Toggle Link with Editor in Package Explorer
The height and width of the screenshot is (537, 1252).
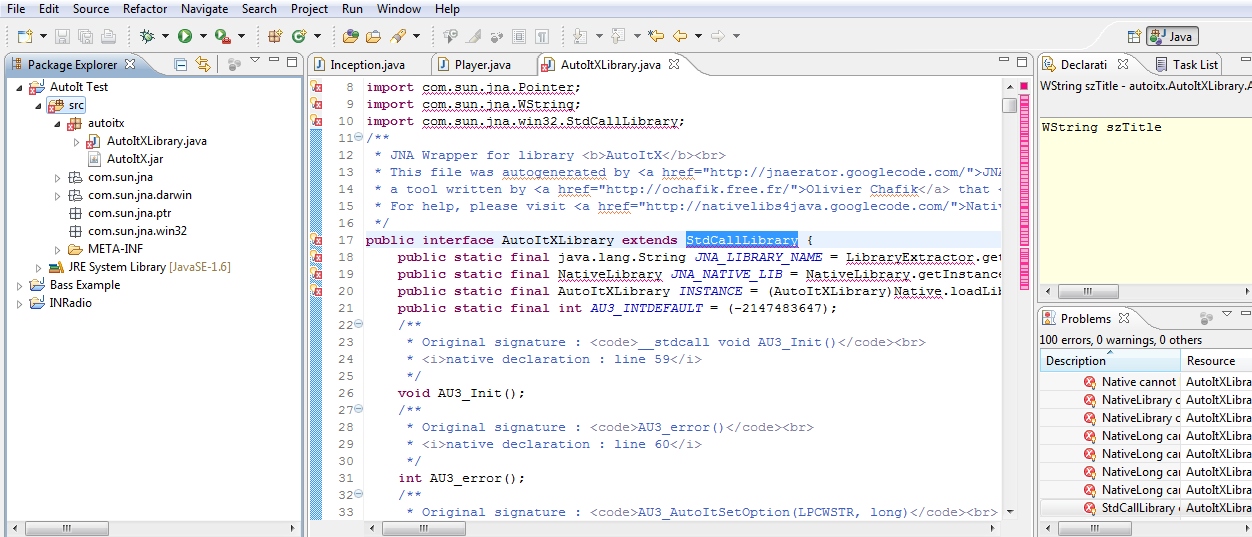click(x=203, y=64)
